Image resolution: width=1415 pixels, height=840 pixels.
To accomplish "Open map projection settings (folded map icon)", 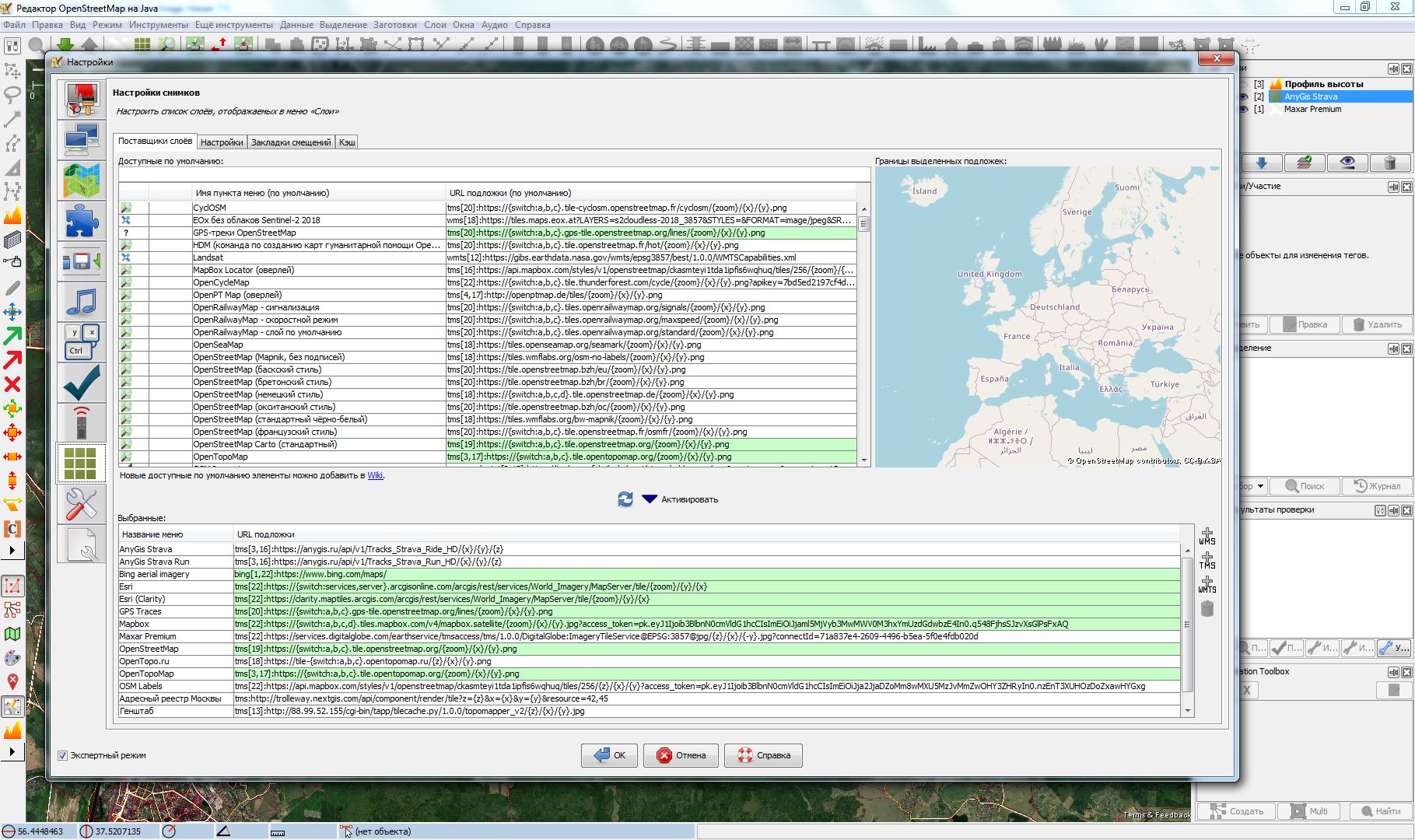I will pos(82,180).
